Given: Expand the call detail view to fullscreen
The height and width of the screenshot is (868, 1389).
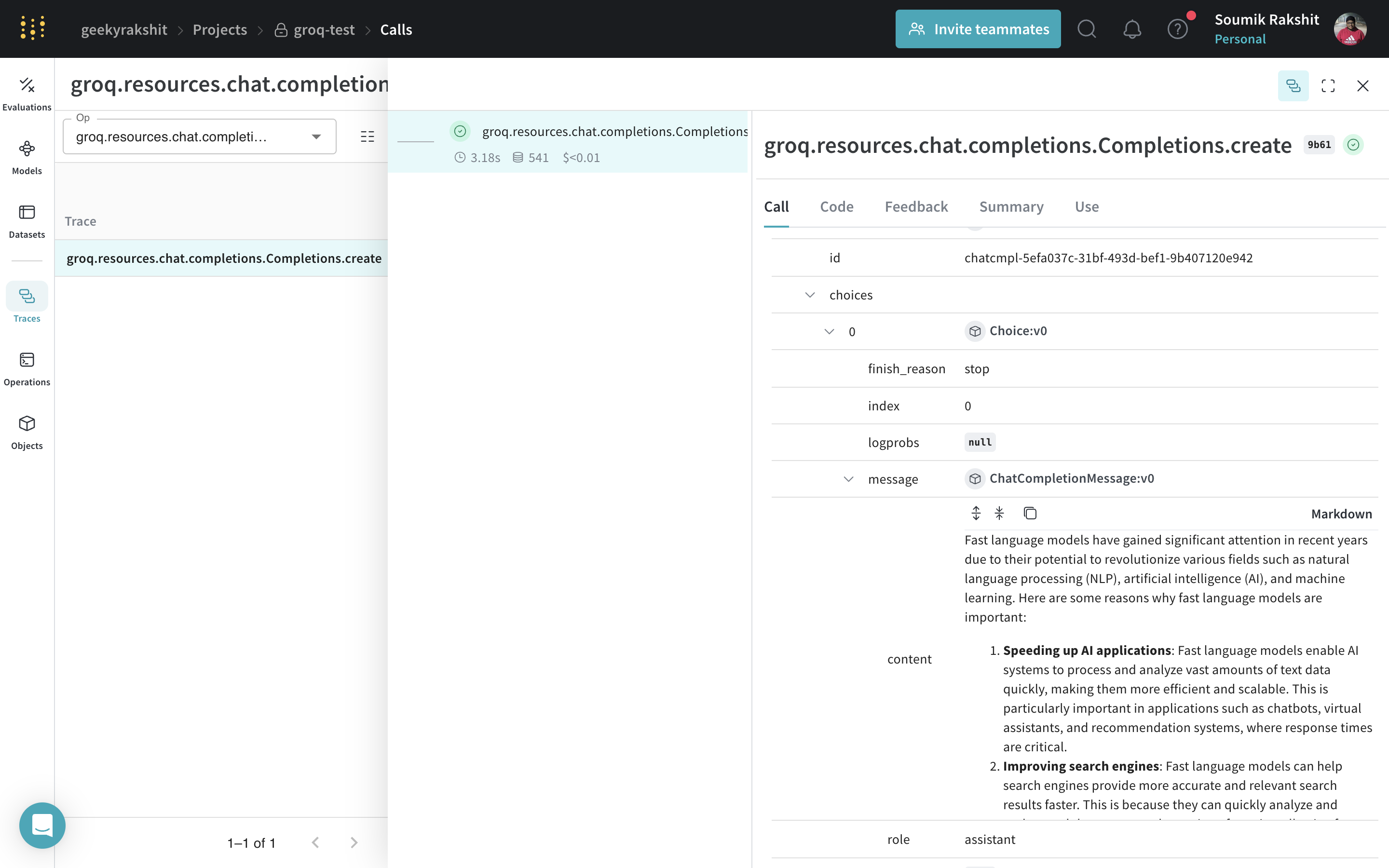Looking at the screenshot, I should [1329, 85].
